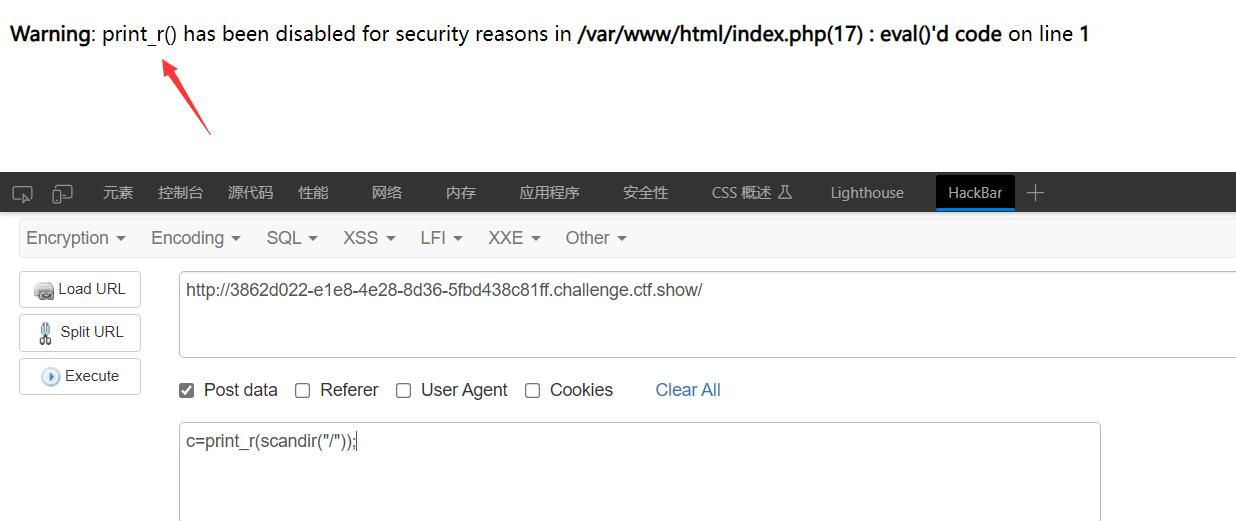This screenshot has height=521, width=1236.
Task: Switch to the Lighthouse tab
Action: coord(867,193)
